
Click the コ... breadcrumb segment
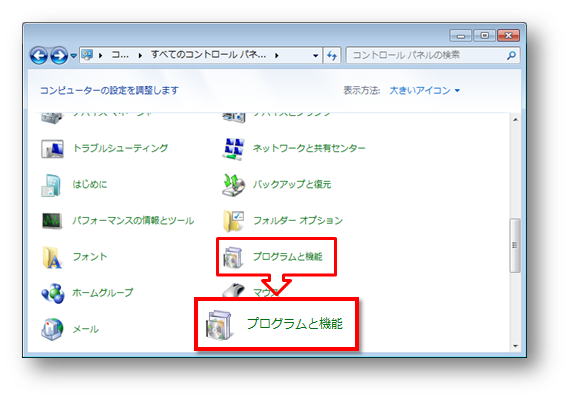coord(120,55)
